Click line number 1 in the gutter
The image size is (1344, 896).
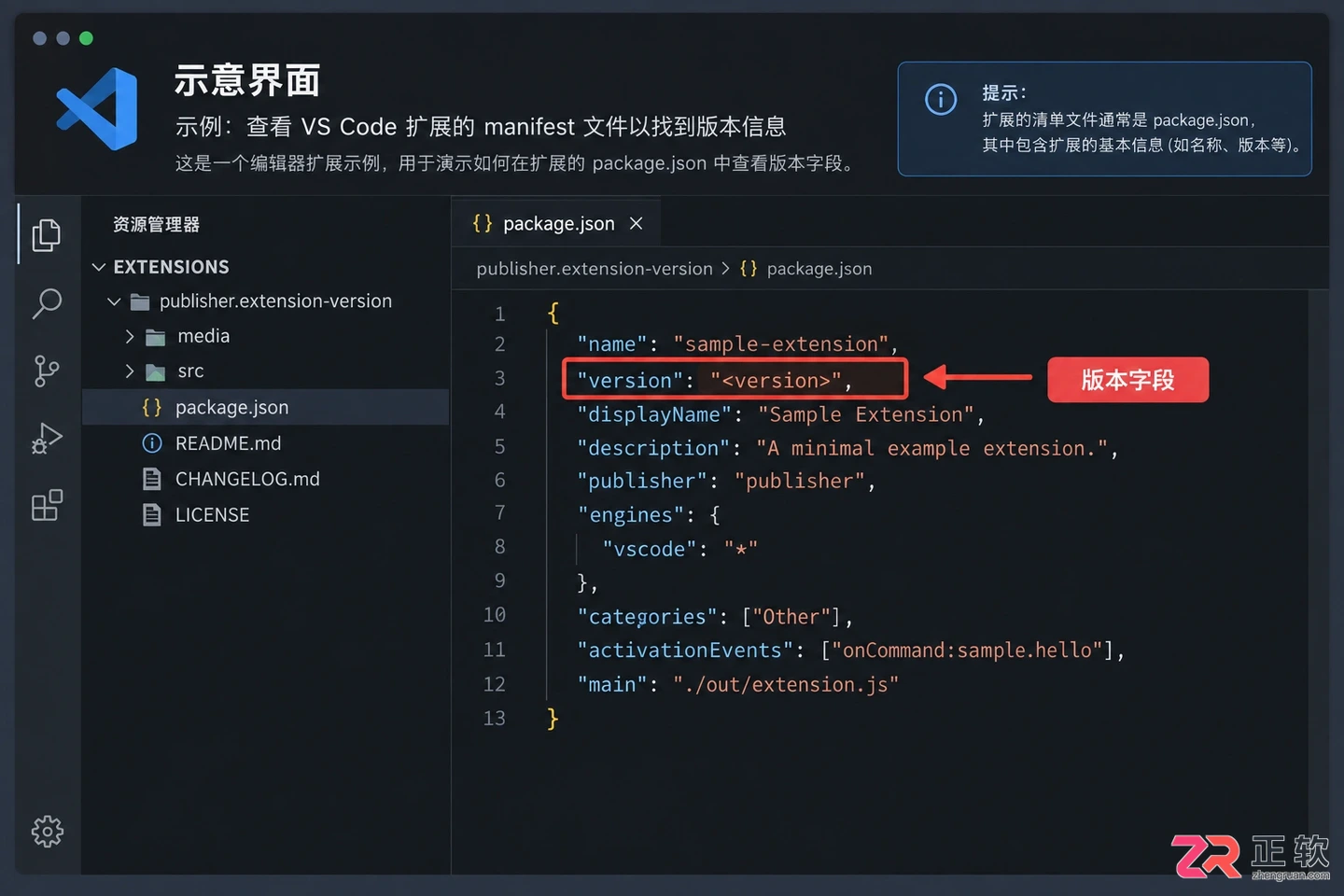click(x=500, y=315)
